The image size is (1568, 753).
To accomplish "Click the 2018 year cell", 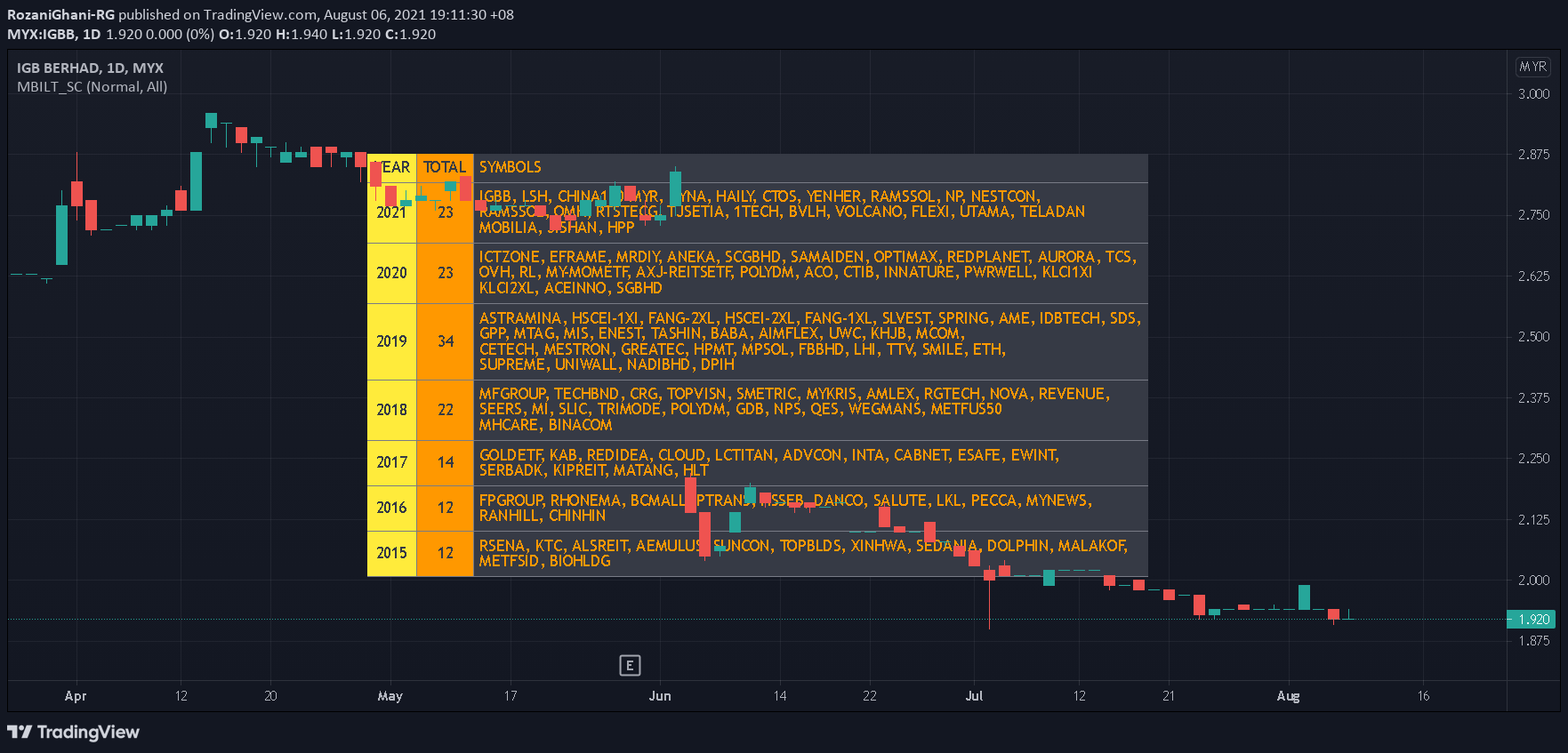I will [392, 410].
